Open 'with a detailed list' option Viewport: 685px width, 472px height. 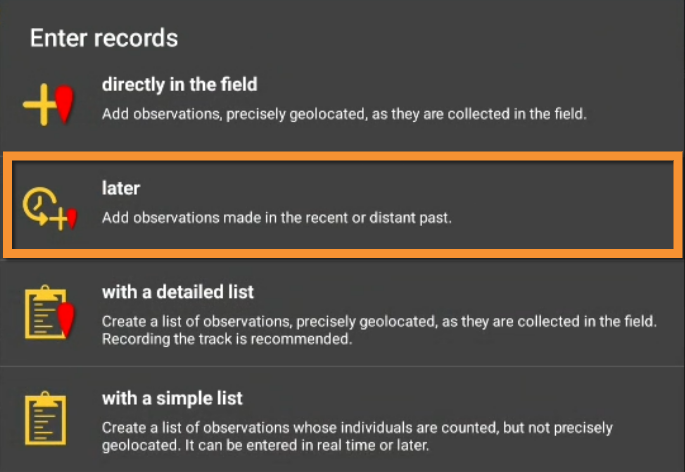tap(178, 292)
